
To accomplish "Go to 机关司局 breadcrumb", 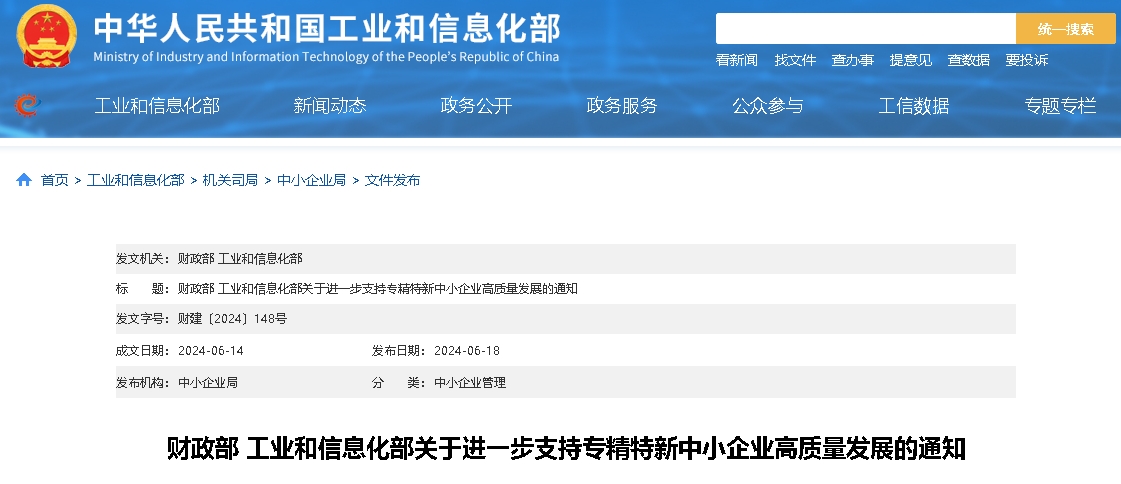I will 230,180.
